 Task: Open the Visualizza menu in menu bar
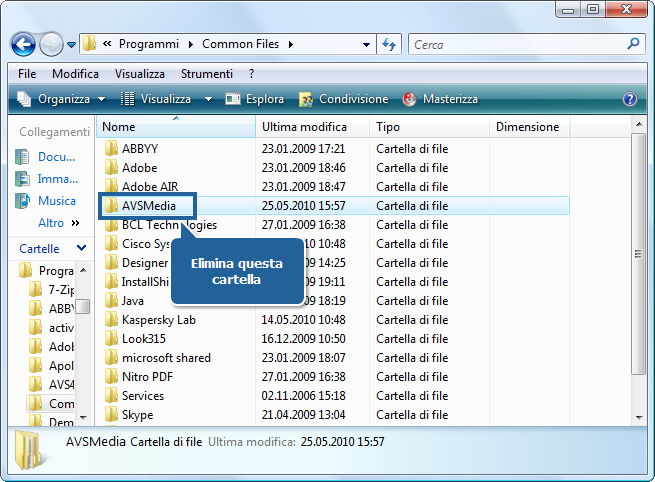click(x=140, y=74)
